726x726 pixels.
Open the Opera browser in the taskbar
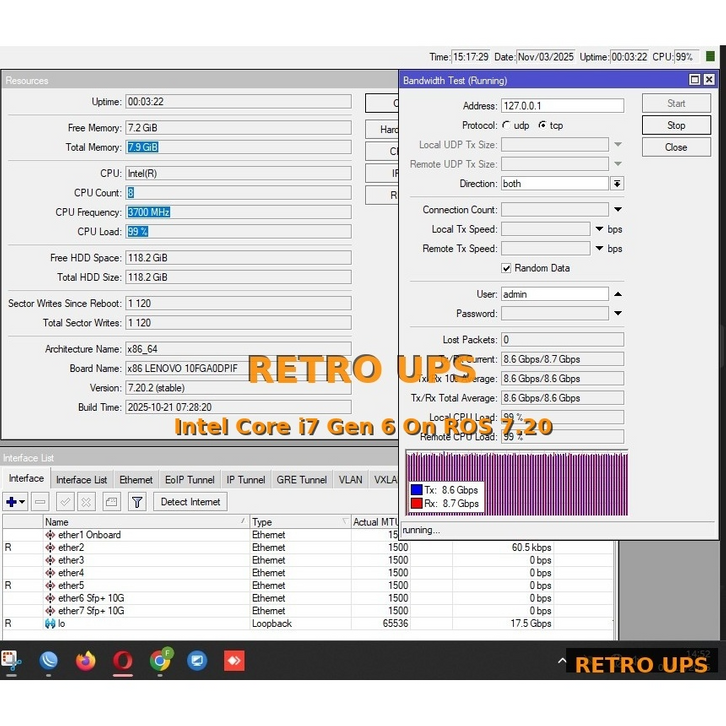[x=122, y=661]
